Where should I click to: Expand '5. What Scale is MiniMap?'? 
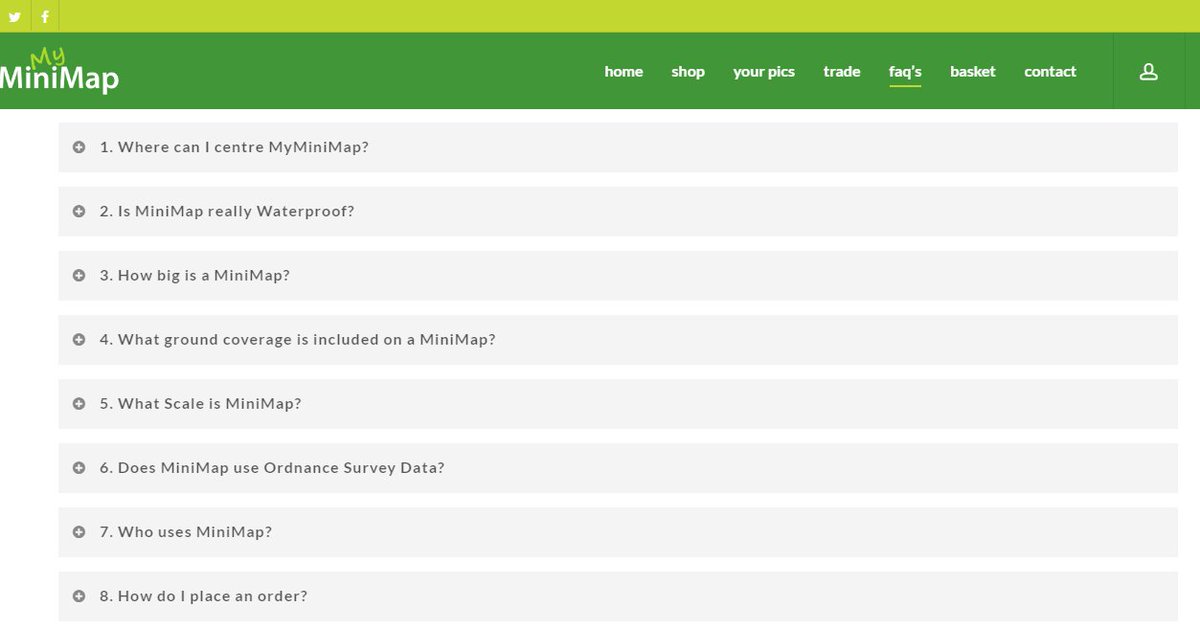coord(618,404)
